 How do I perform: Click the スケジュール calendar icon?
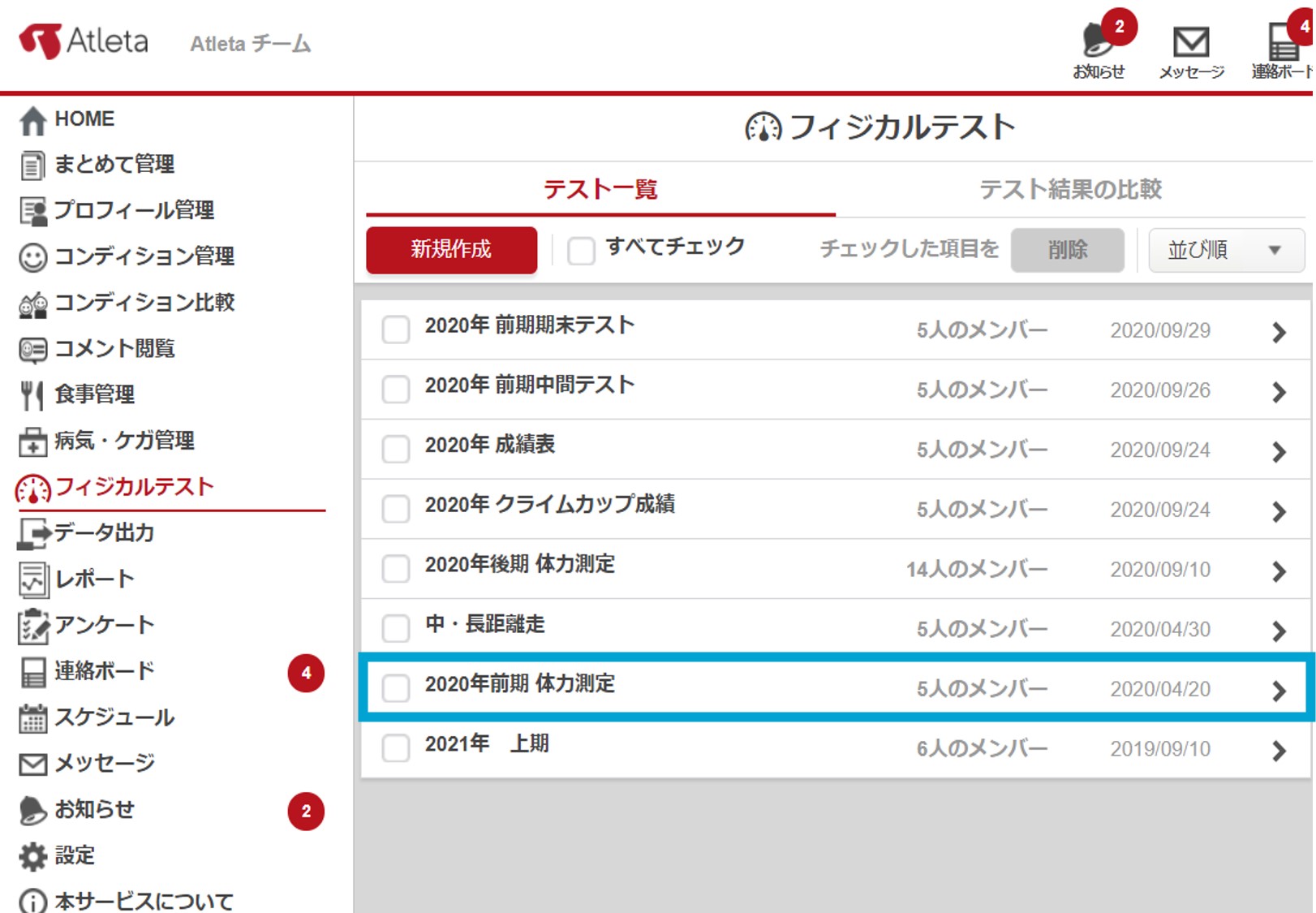32,718
